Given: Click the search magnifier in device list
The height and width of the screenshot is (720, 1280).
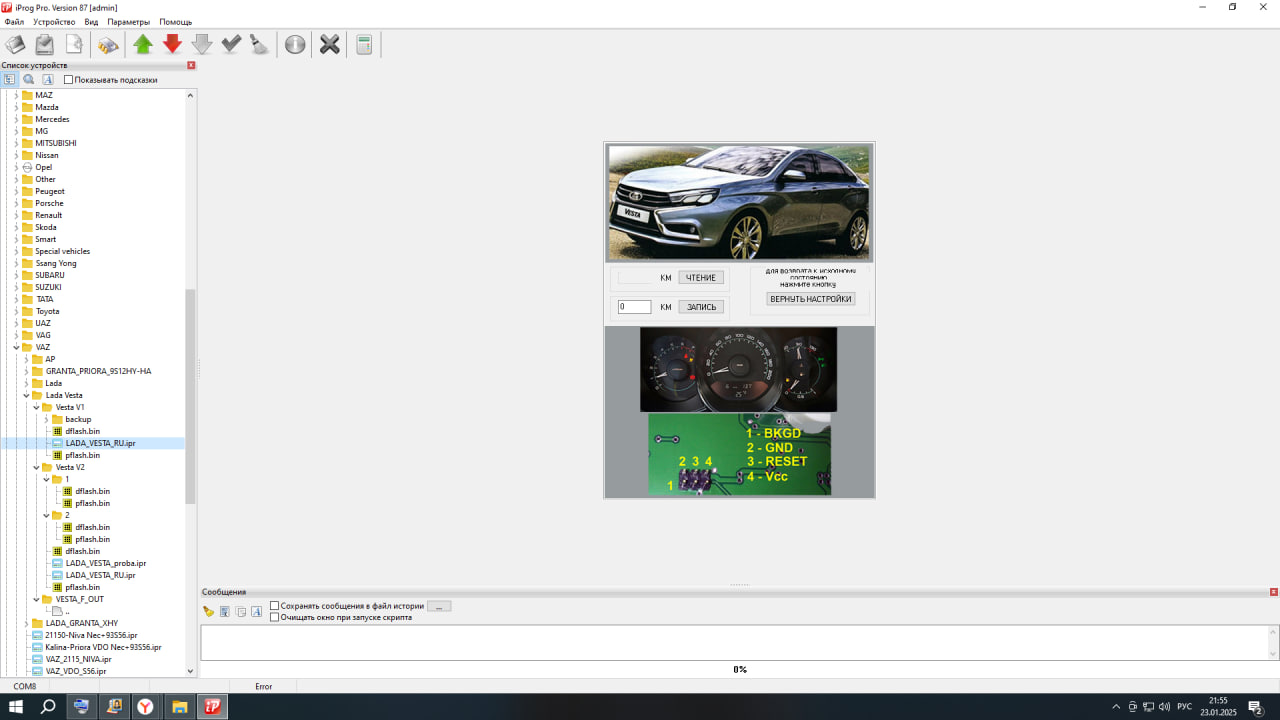Looking at the screenshot, I should pos(28,79).
